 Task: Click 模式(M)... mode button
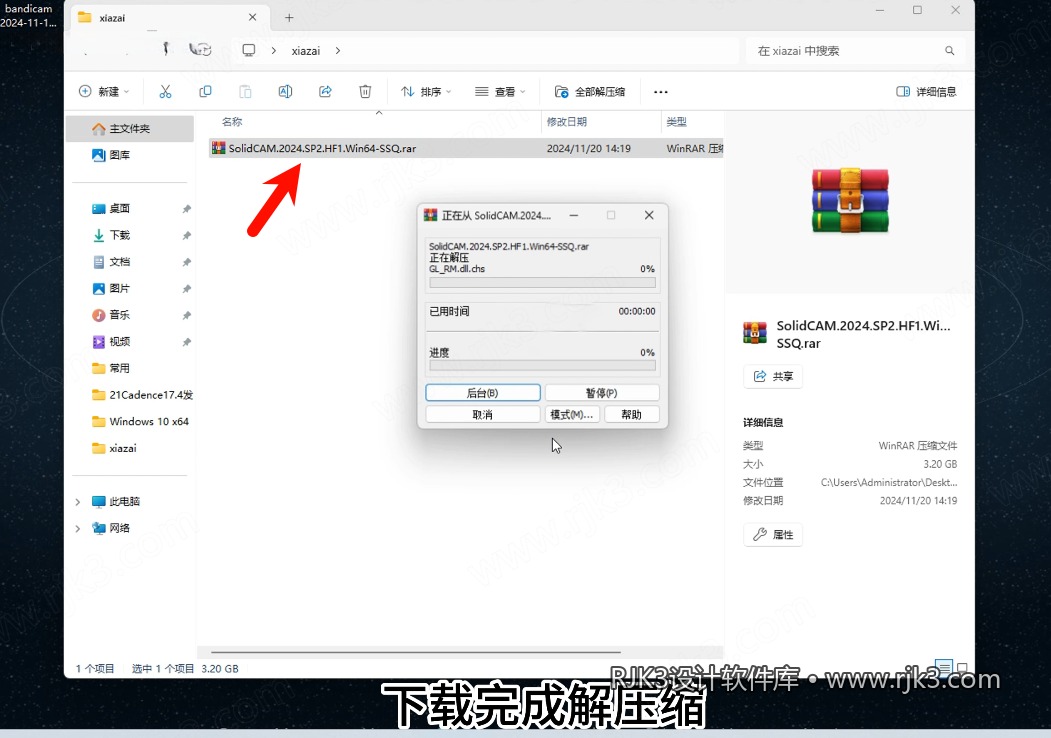[572, 415]
